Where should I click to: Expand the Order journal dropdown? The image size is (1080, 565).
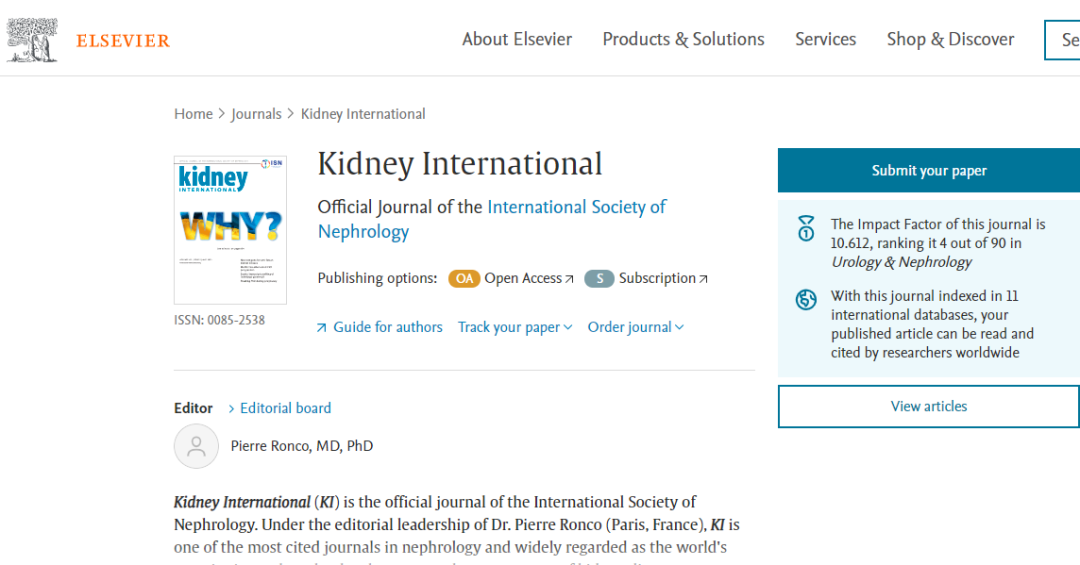(x=636, y=327)
